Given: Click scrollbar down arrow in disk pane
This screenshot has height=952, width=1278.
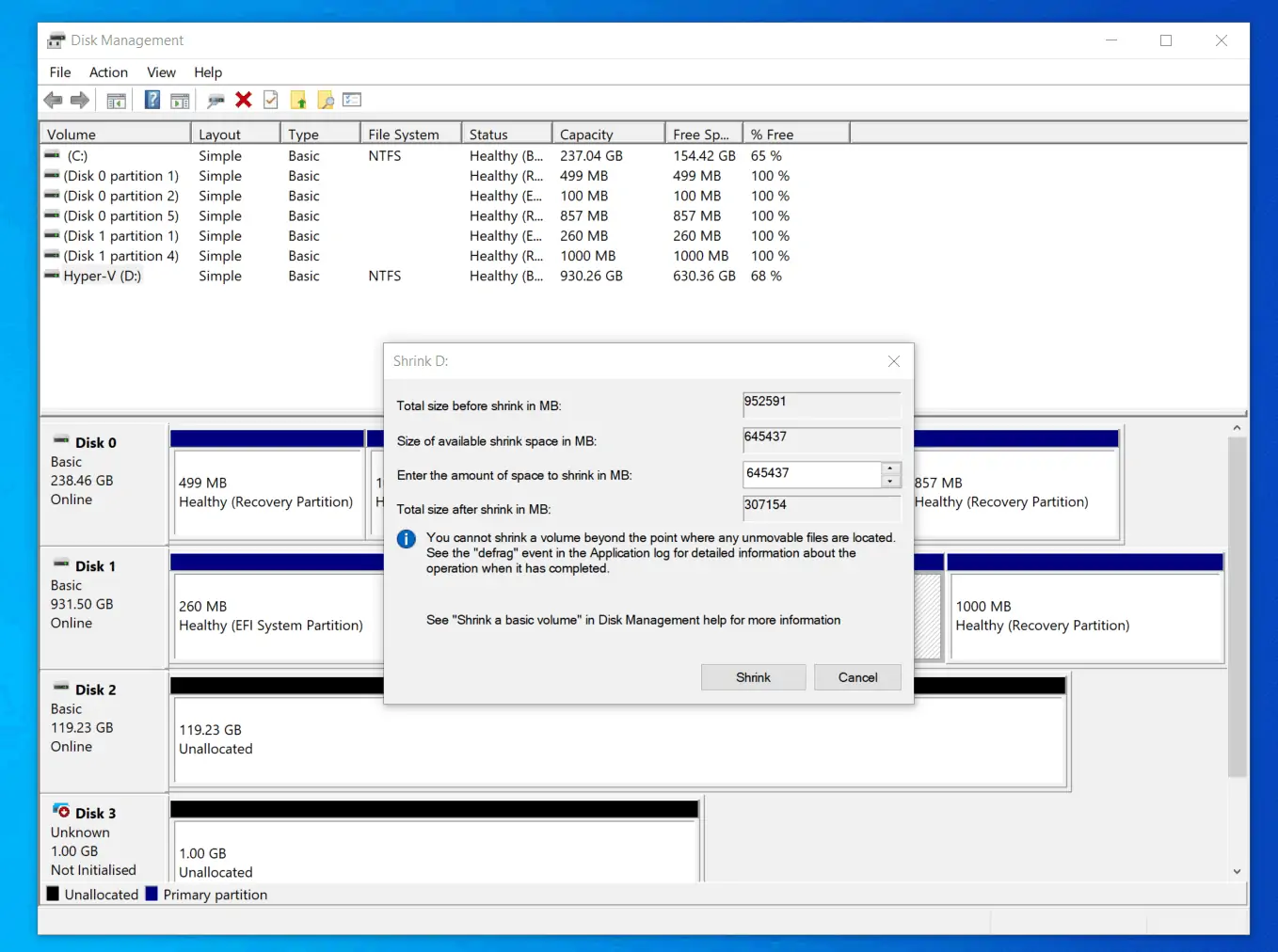Looking at the screenshot, I should pos(1237,871).
